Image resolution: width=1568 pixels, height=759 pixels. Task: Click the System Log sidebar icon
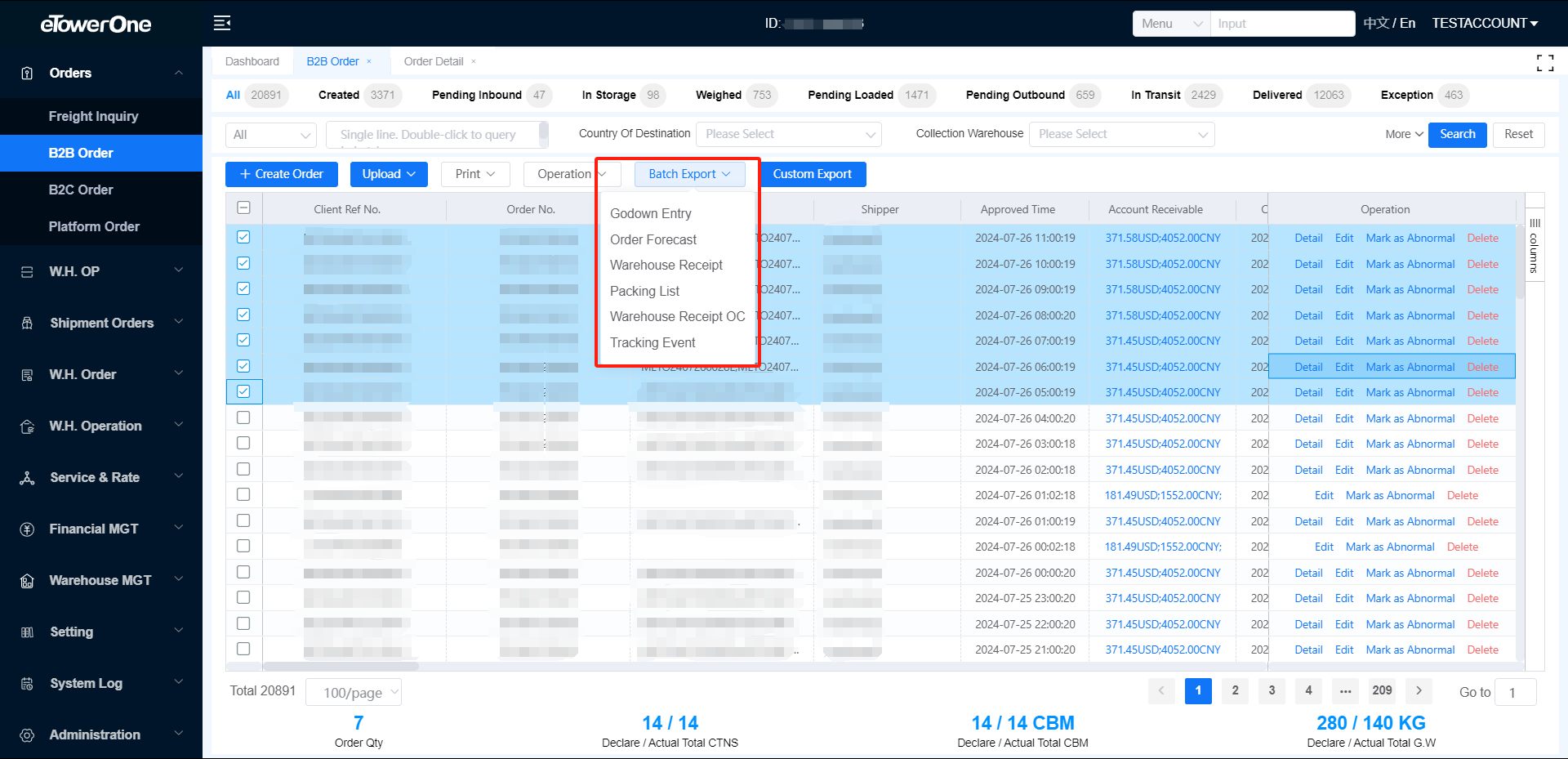pyautogui.click(x=27, y=684)
